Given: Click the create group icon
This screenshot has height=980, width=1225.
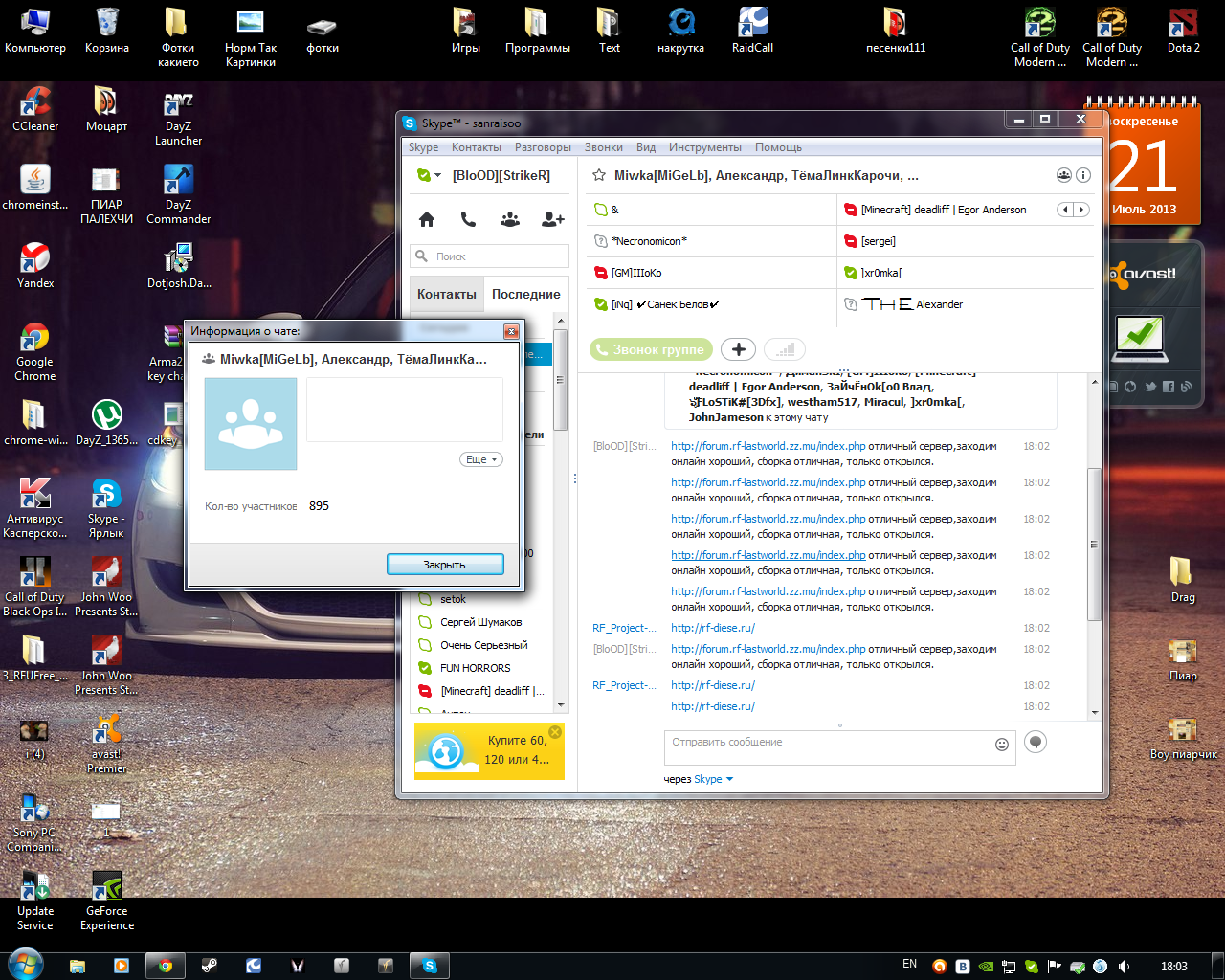Looking at the screenshot, I should tap(510, 219).
